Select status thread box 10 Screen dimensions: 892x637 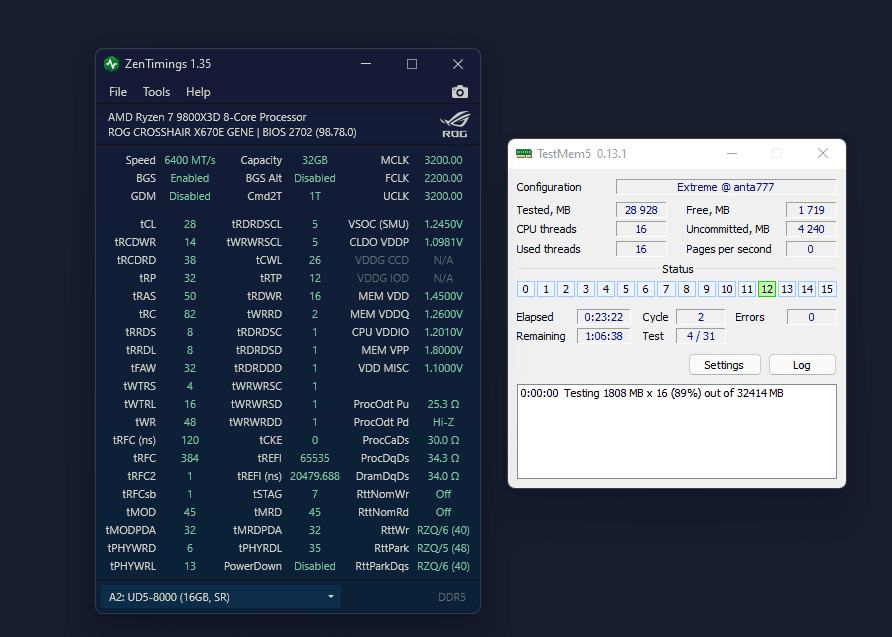(x=726, y=289)
